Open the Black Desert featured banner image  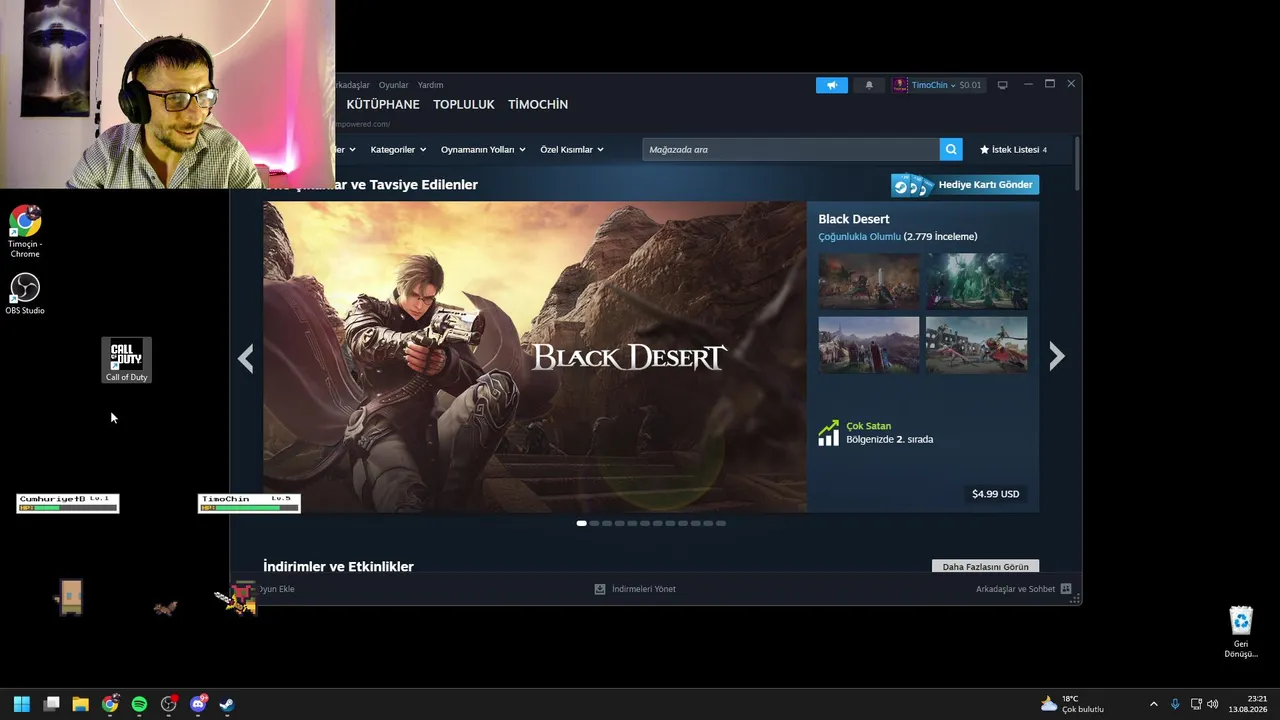(x=535, y=357)
